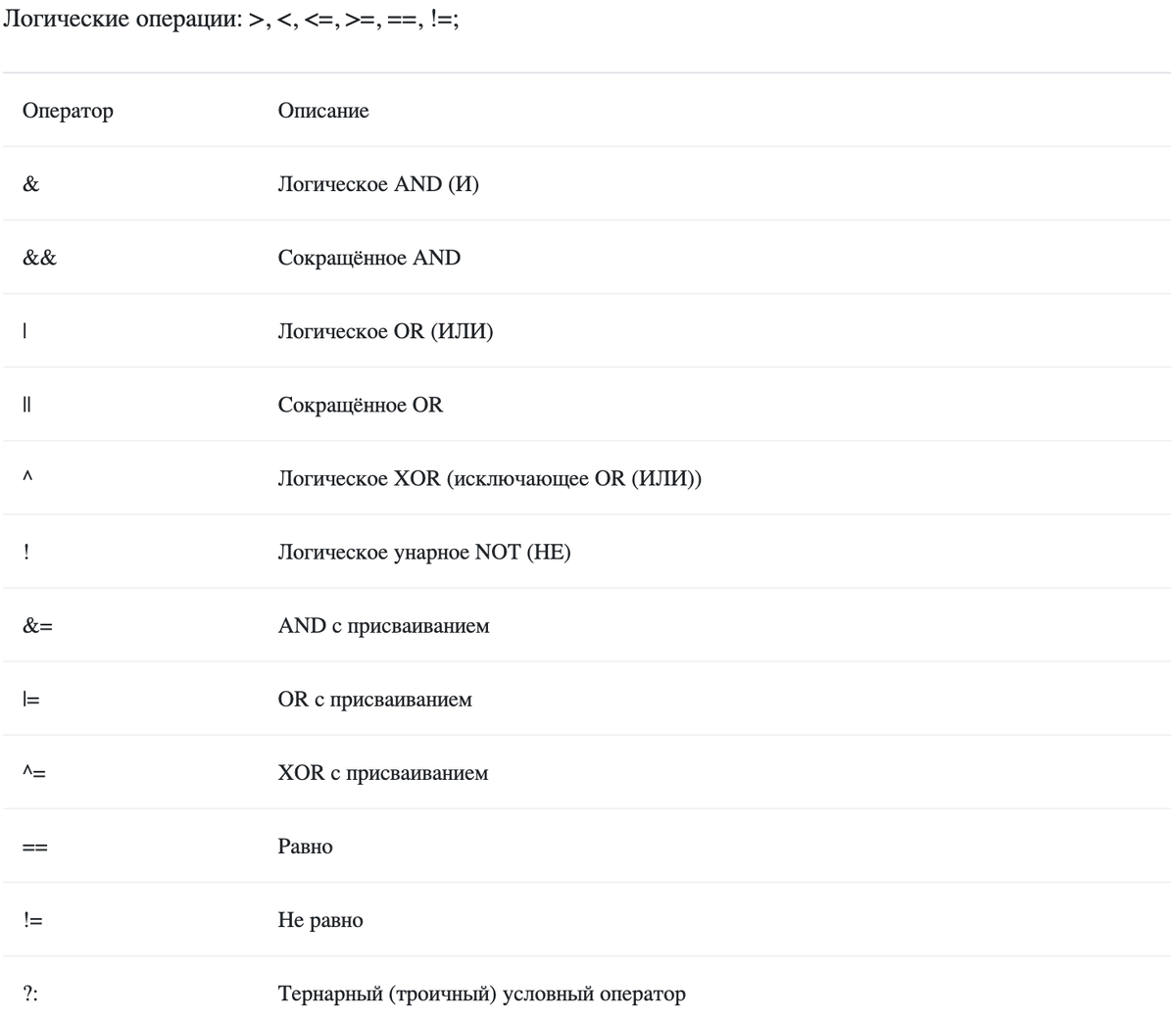1176x1019 pixels.
Task: Click the single ampersand & operator cell
Action: point(31,184)
